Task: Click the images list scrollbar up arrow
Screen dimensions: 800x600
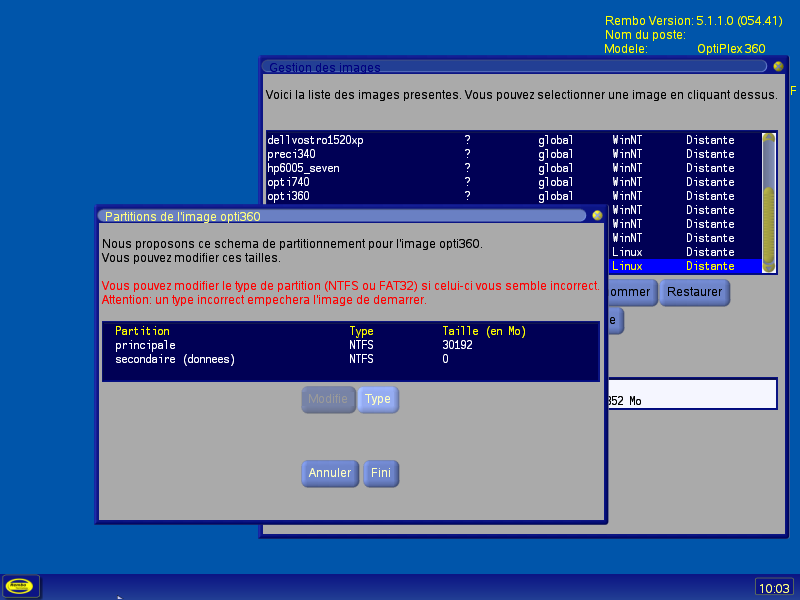Action: [769, 138]
